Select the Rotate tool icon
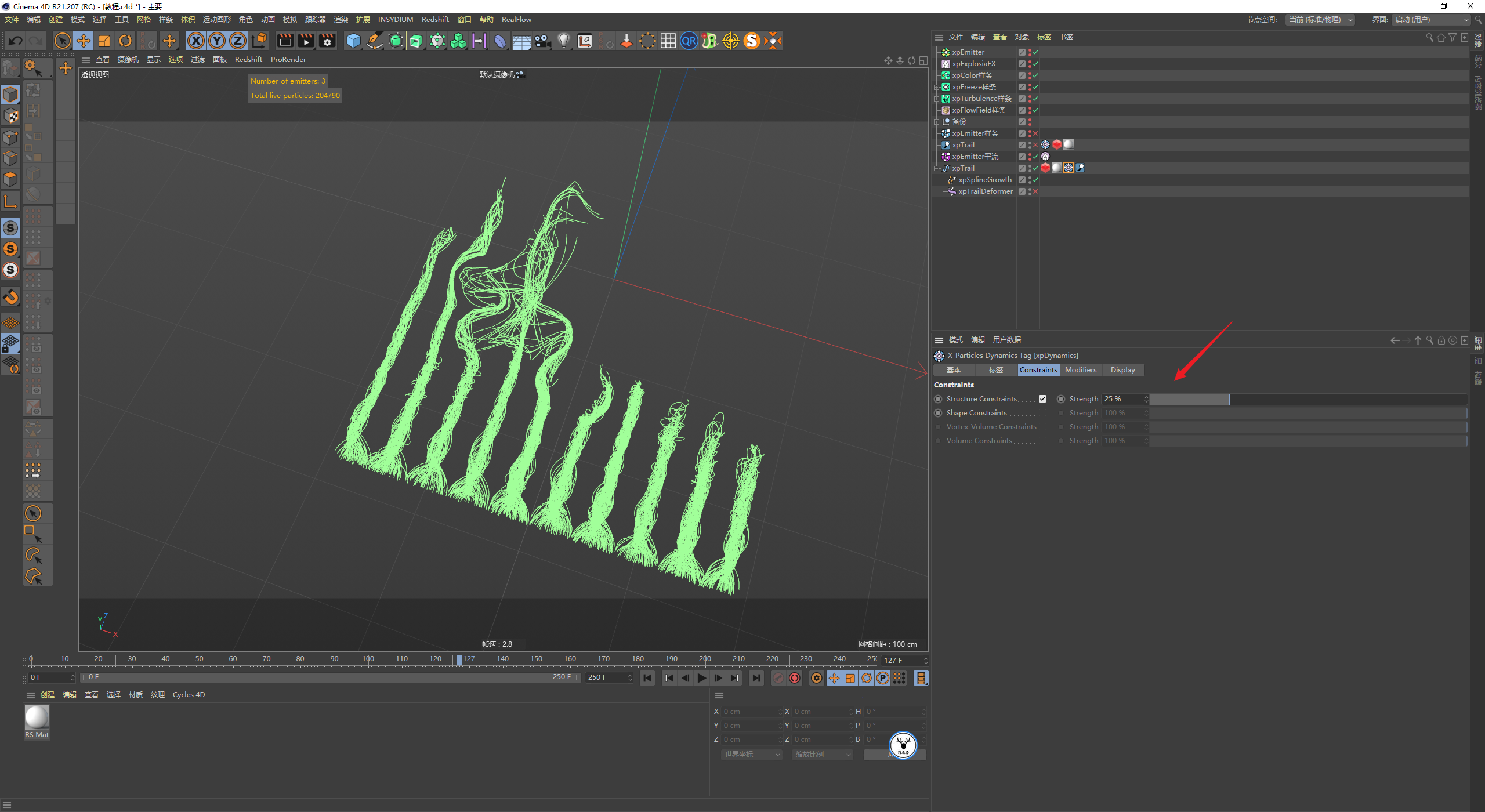1485x812 pixels. pos(125,41)
